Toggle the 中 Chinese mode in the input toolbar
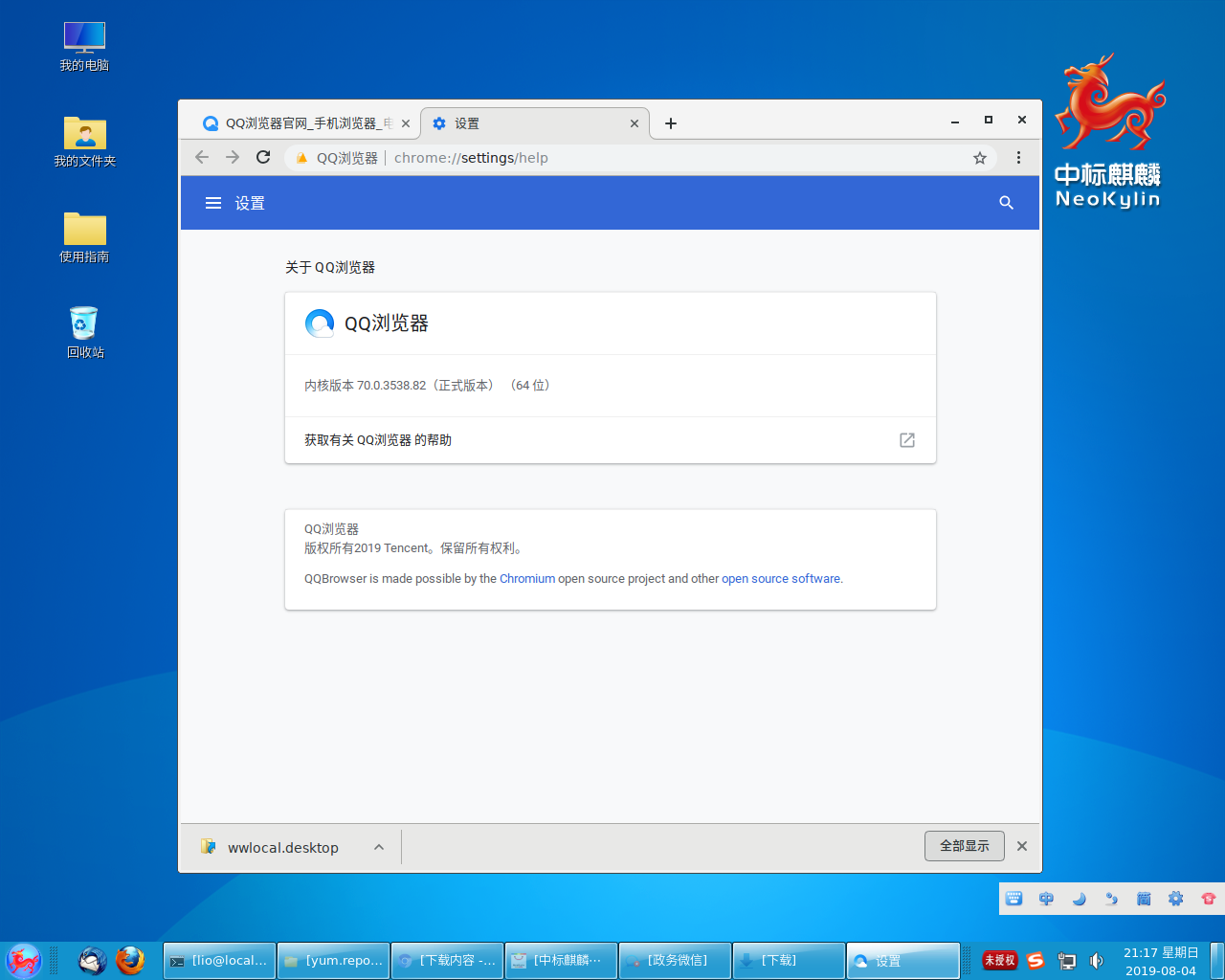This screenshot has width=1225, height=980. click(1047, 899)
